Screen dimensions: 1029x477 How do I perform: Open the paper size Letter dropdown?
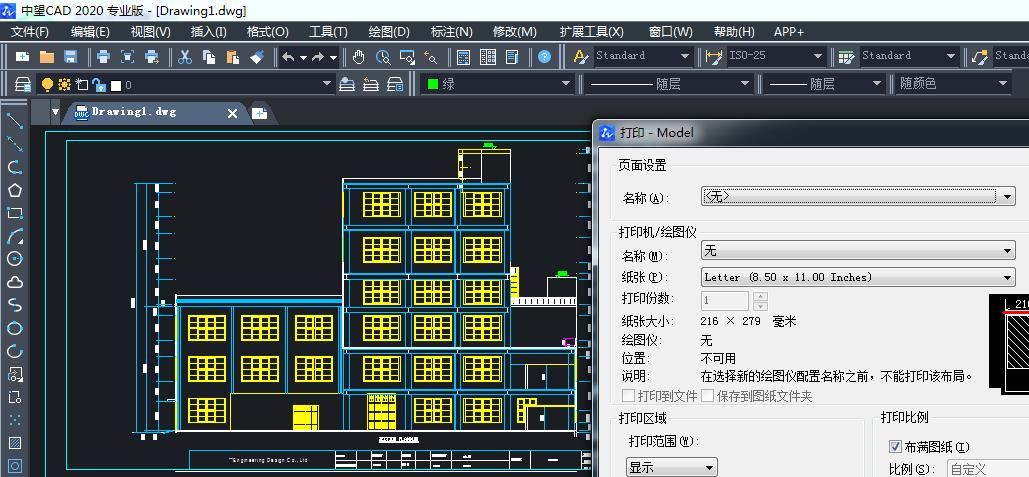pyautogui.click(x=1009, y=278)
